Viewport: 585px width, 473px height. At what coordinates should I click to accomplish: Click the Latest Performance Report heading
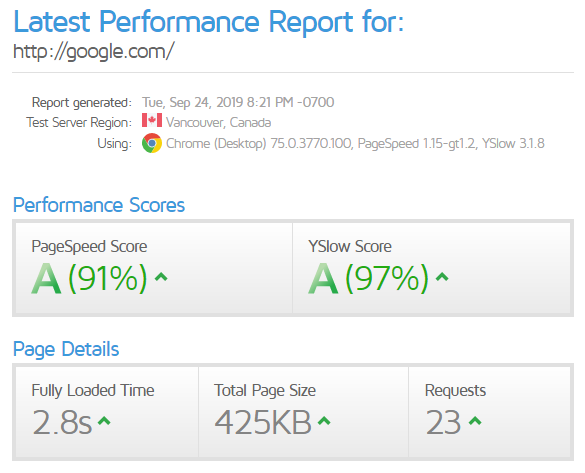209,22
